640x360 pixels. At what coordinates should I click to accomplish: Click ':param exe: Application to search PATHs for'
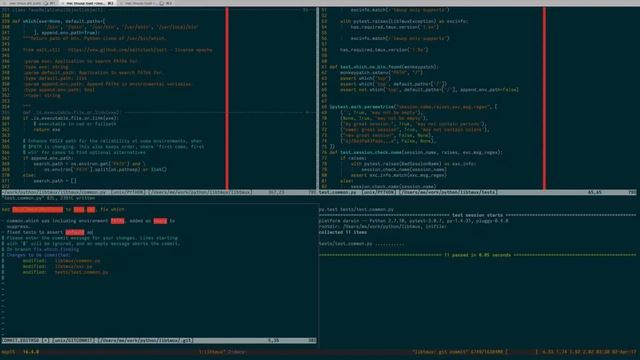click(x=81, y=61)
